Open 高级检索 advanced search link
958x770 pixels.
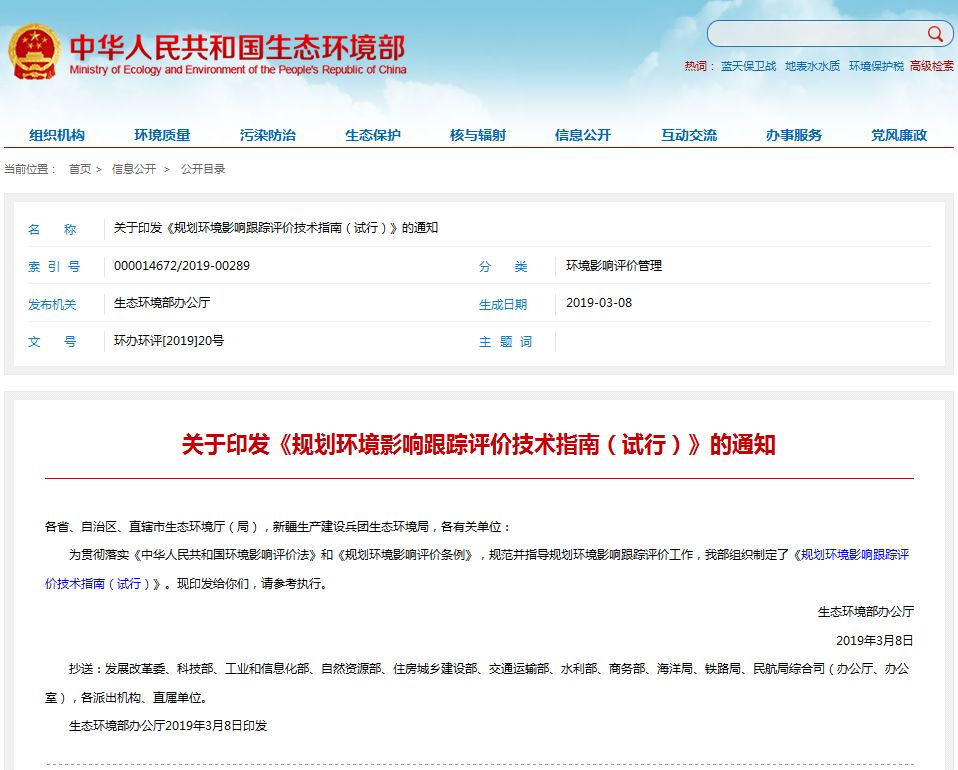click(x=932, y=66)
